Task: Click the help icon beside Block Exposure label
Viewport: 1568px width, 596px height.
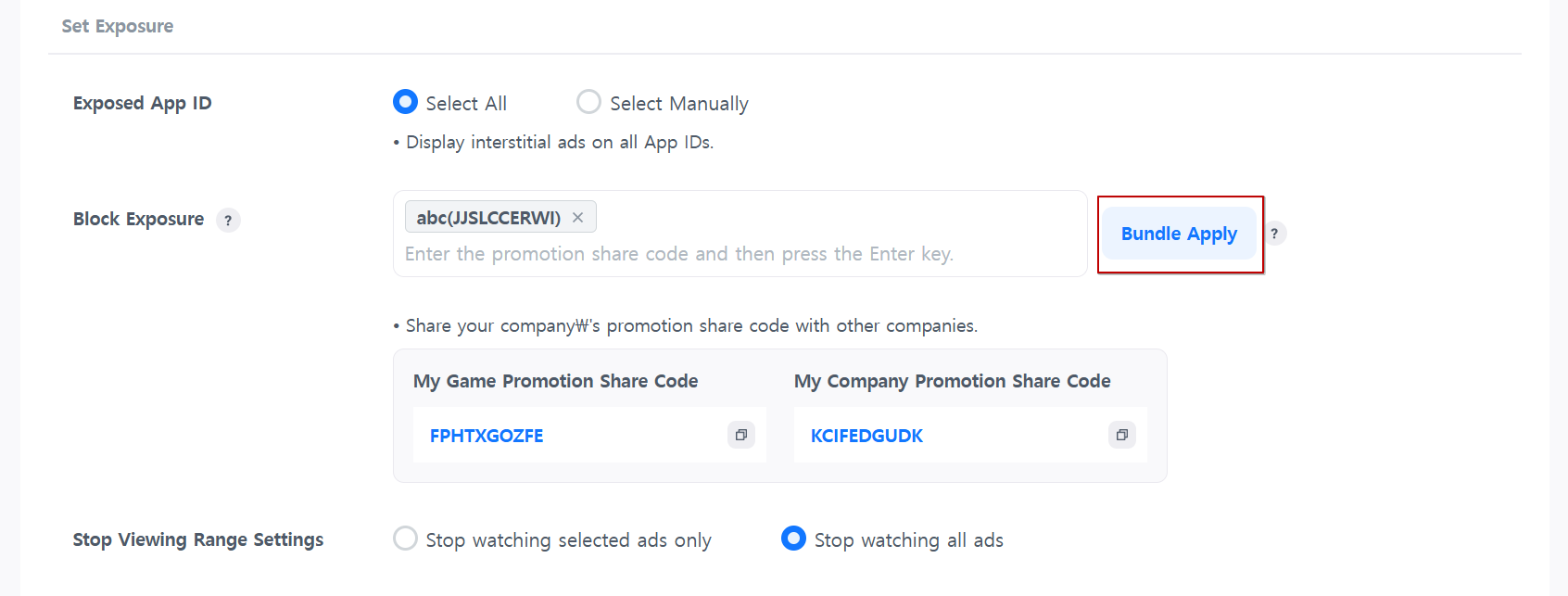Action: [x=228, y=221]
